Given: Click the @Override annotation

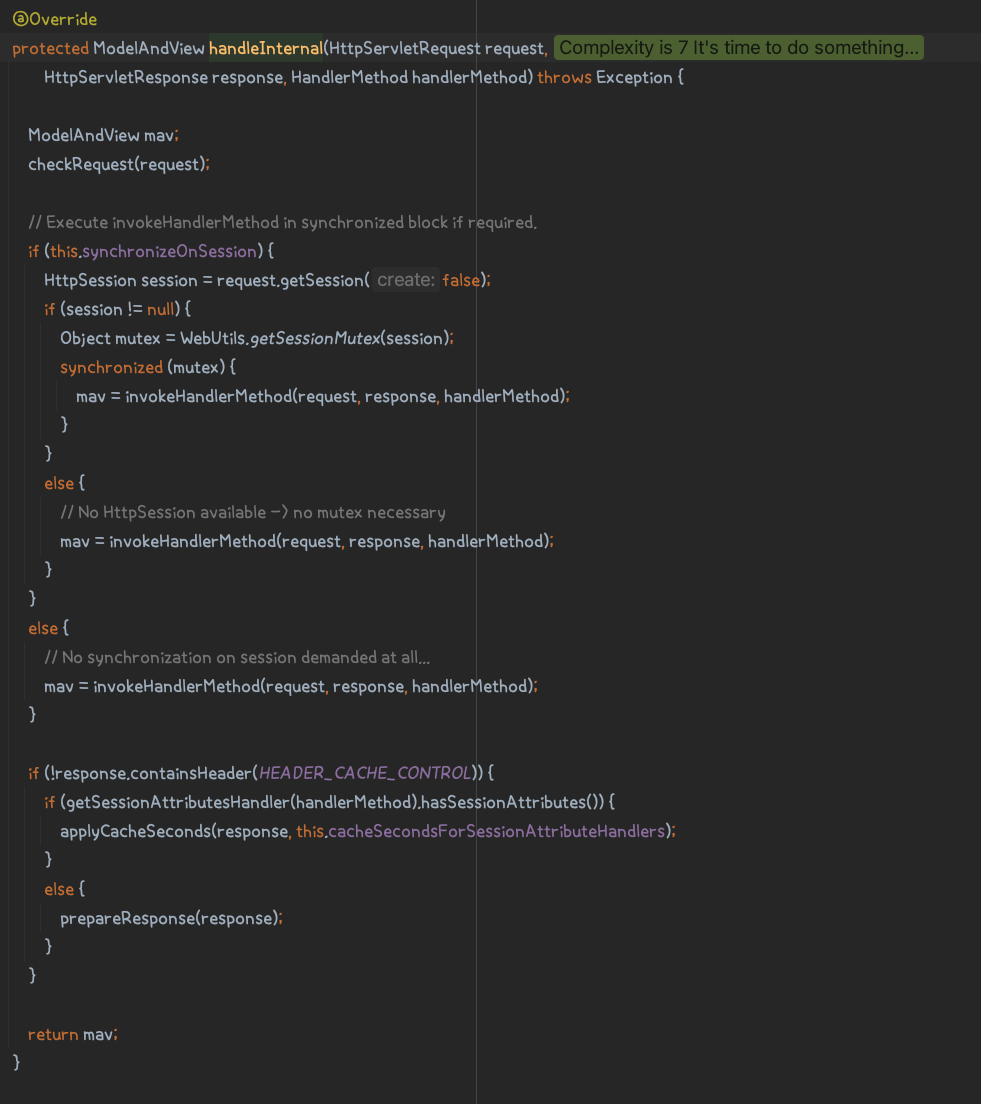Looking at the screenshot, I should click(x=55, y=19).
